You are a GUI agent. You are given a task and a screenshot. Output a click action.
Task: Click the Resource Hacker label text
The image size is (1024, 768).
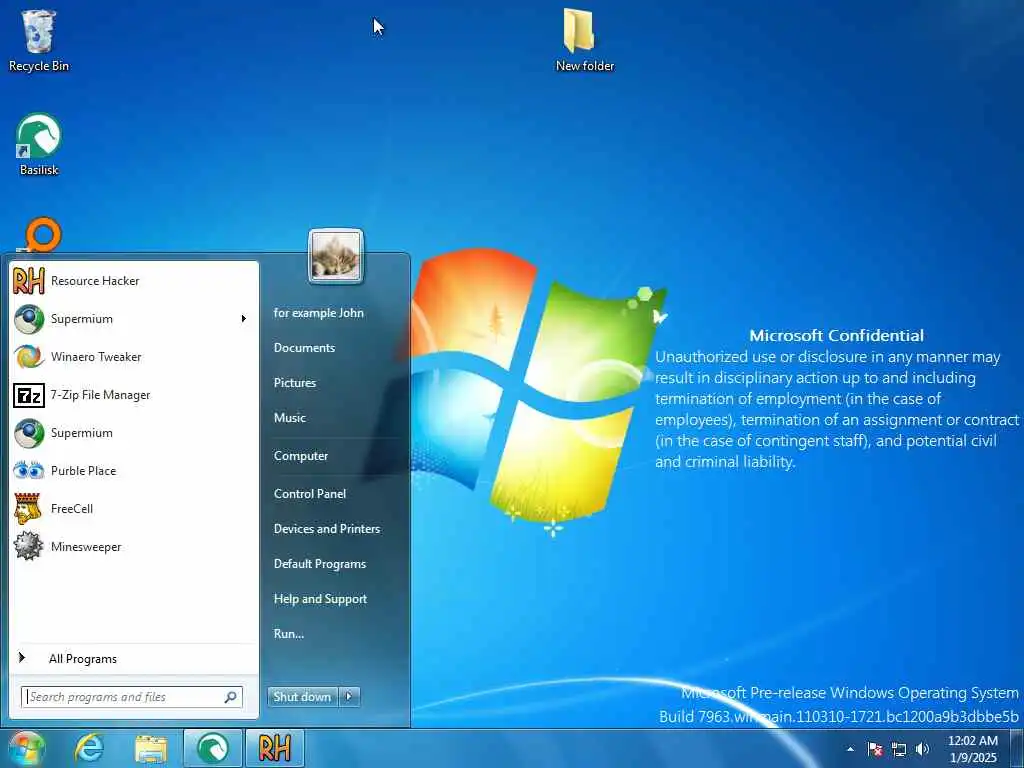(95, 281)
